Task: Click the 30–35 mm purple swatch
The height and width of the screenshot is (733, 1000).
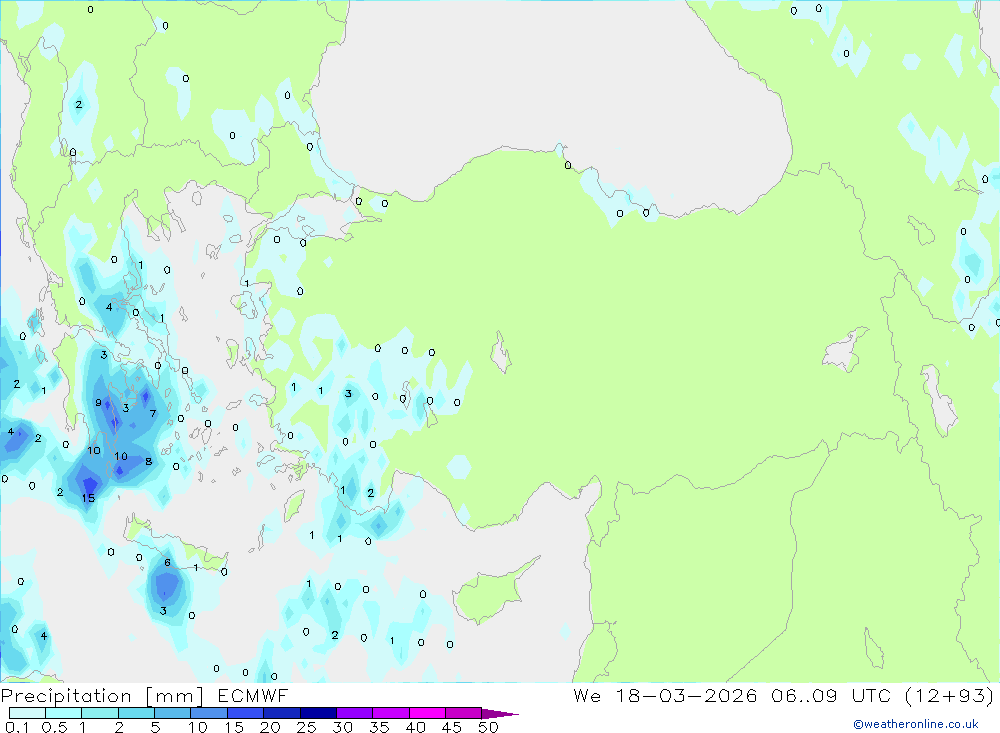Action: coord(355,713)
